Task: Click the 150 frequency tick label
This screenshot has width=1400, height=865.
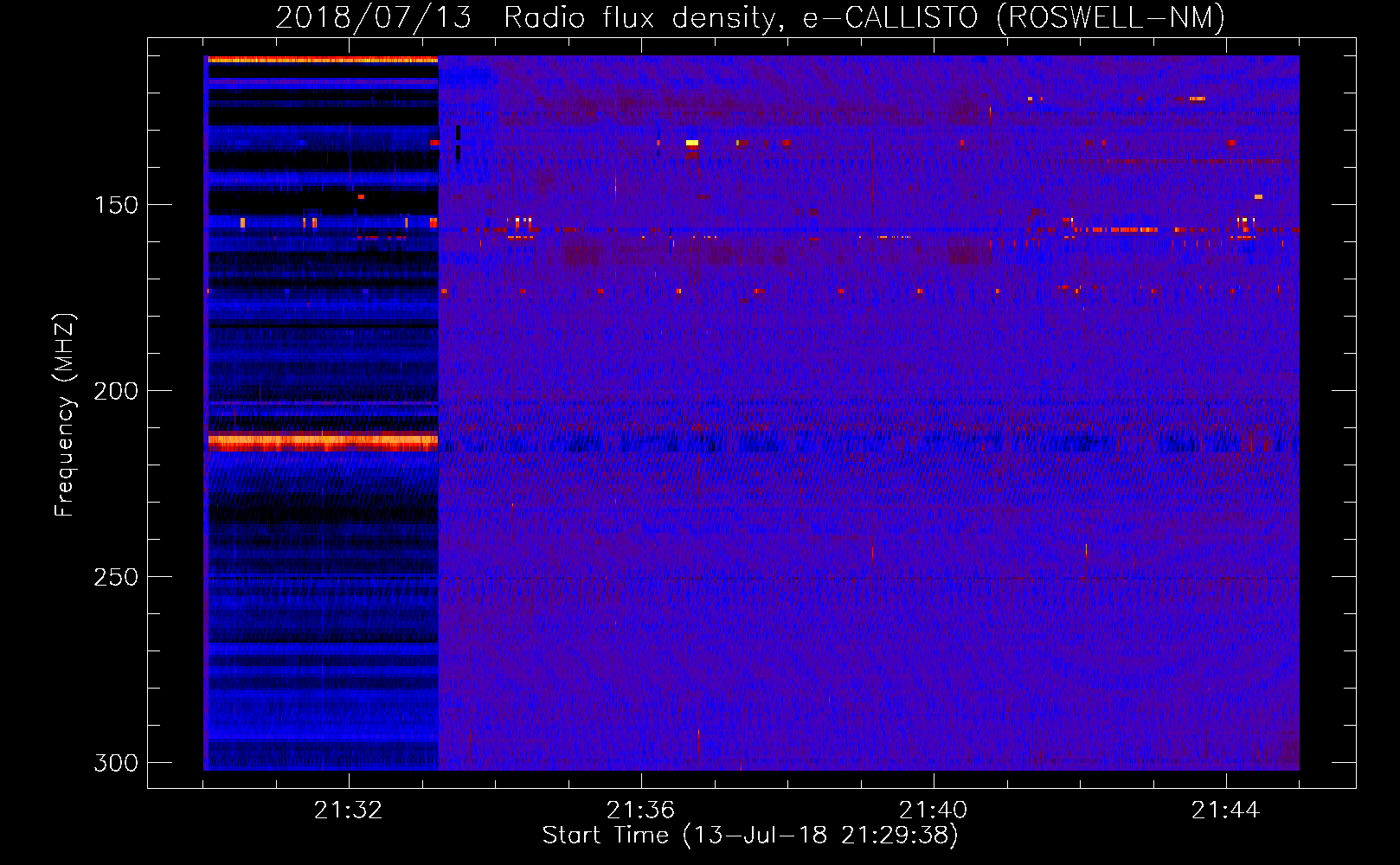Action: coord(116,205)
